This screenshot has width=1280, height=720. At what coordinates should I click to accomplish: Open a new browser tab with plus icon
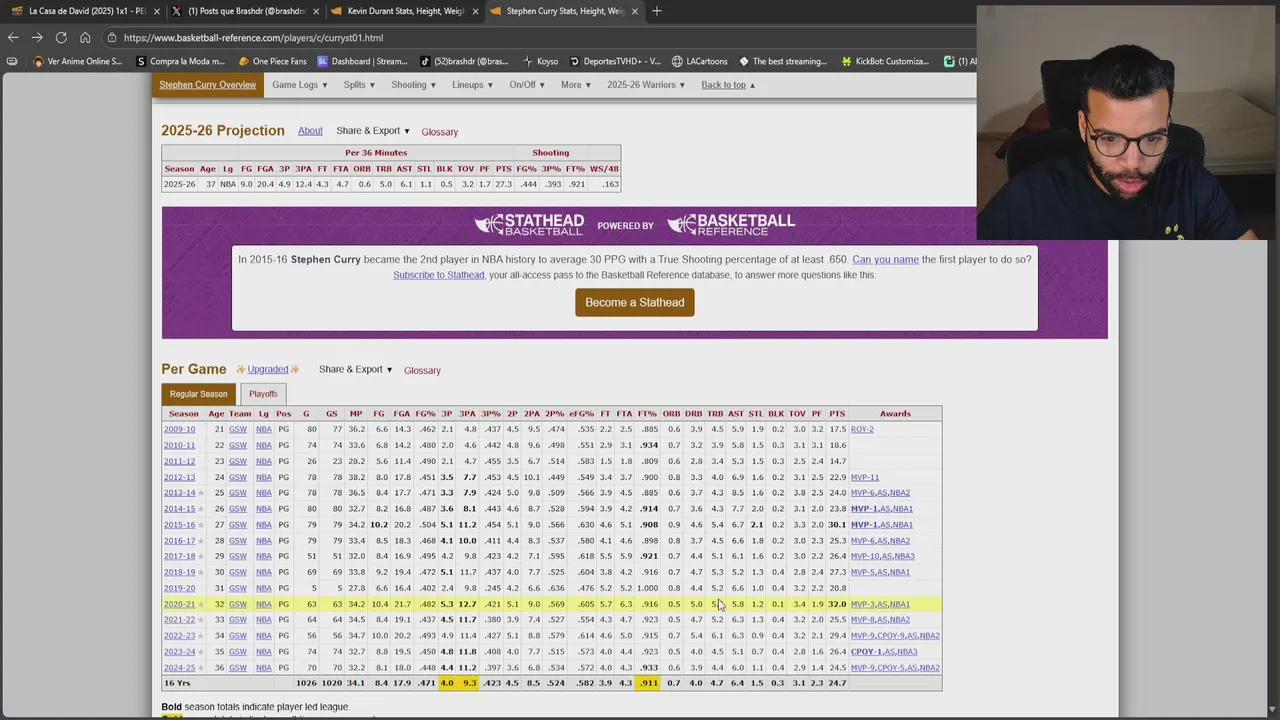point(657,11)
